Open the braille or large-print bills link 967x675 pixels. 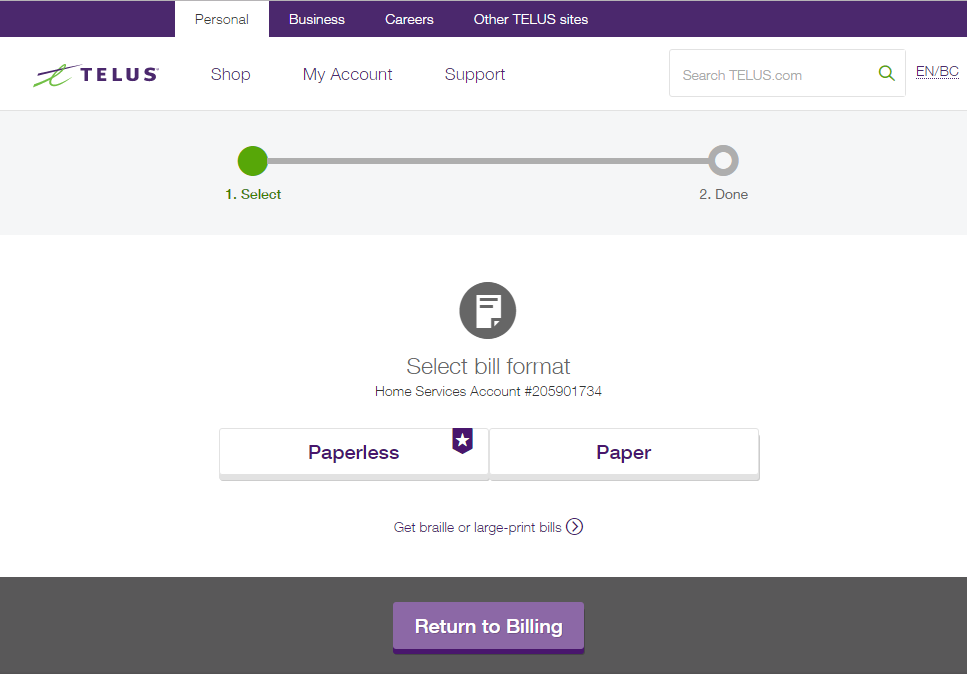pyautogui.click(x=477, y=526)
